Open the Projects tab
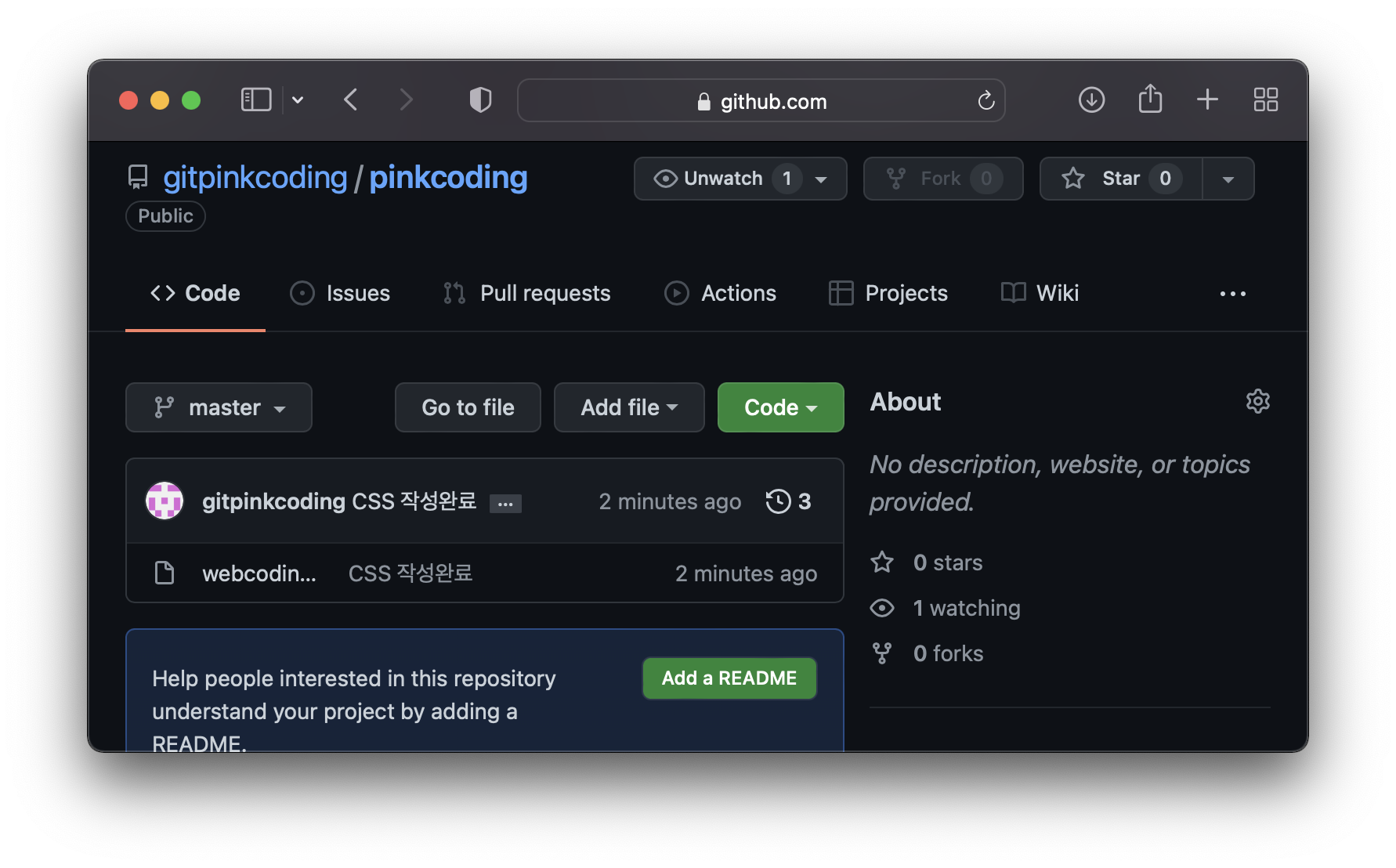This screenshot has width=1396, height=868. tap(888, 293)
